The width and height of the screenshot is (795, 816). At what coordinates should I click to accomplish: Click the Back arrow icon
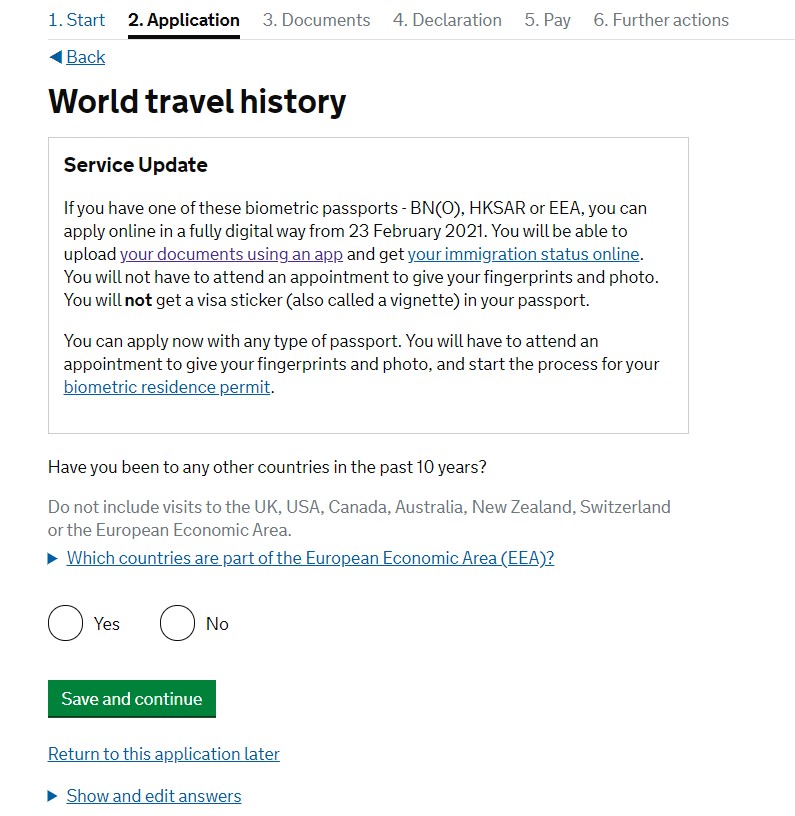pos(55,57)
